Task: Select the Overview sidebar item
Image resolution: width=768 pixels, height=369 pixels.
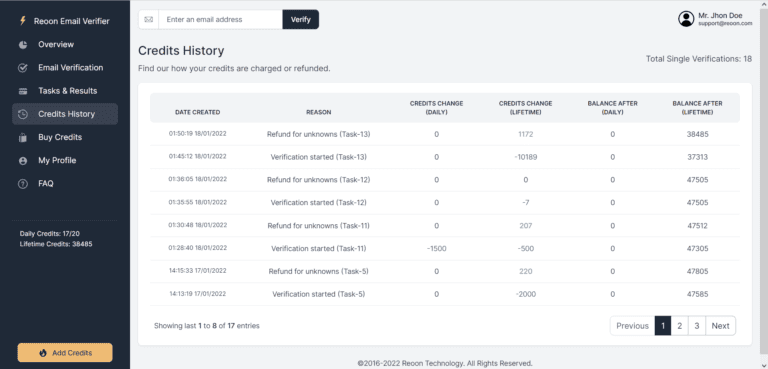Action: tap(65, 45)
